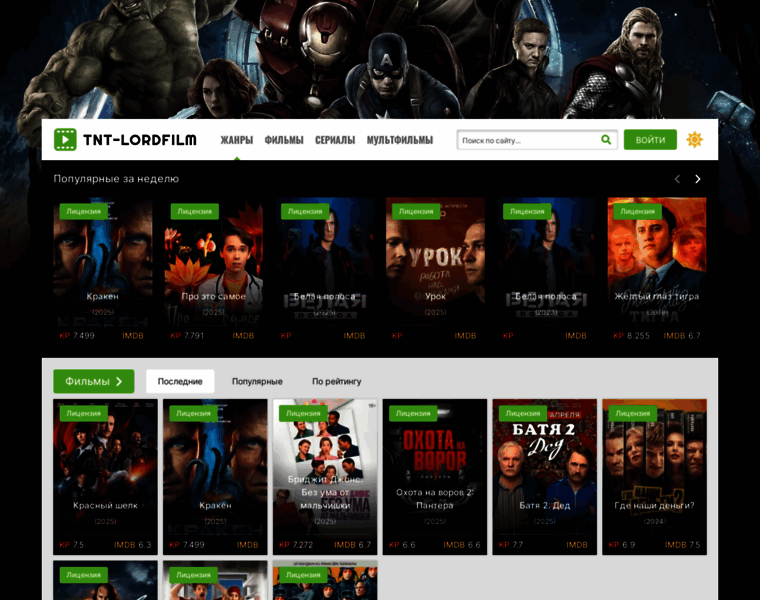Click Лицензия badge on Где наши деньги?
Image resolution: width=760 pixels, height=600 pixels.
click(633, 413)
